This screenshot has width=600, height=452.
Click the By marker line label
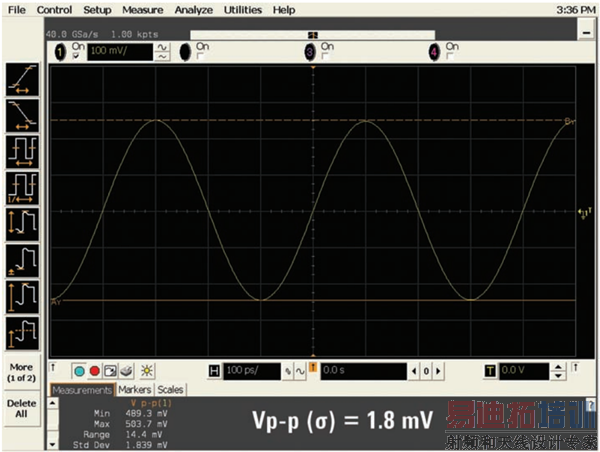pyautogui.click(x=570, y=122)
